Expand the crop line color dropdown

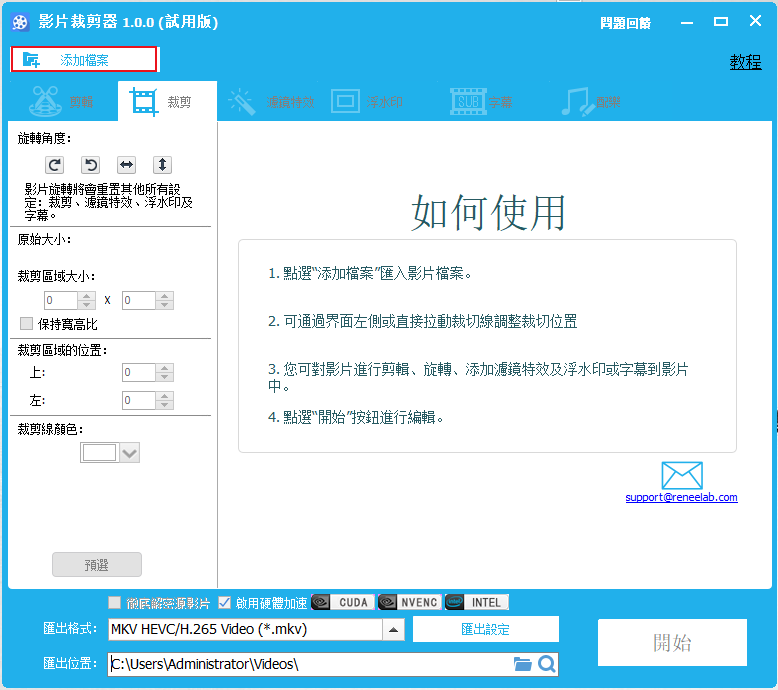coord(130,452)
